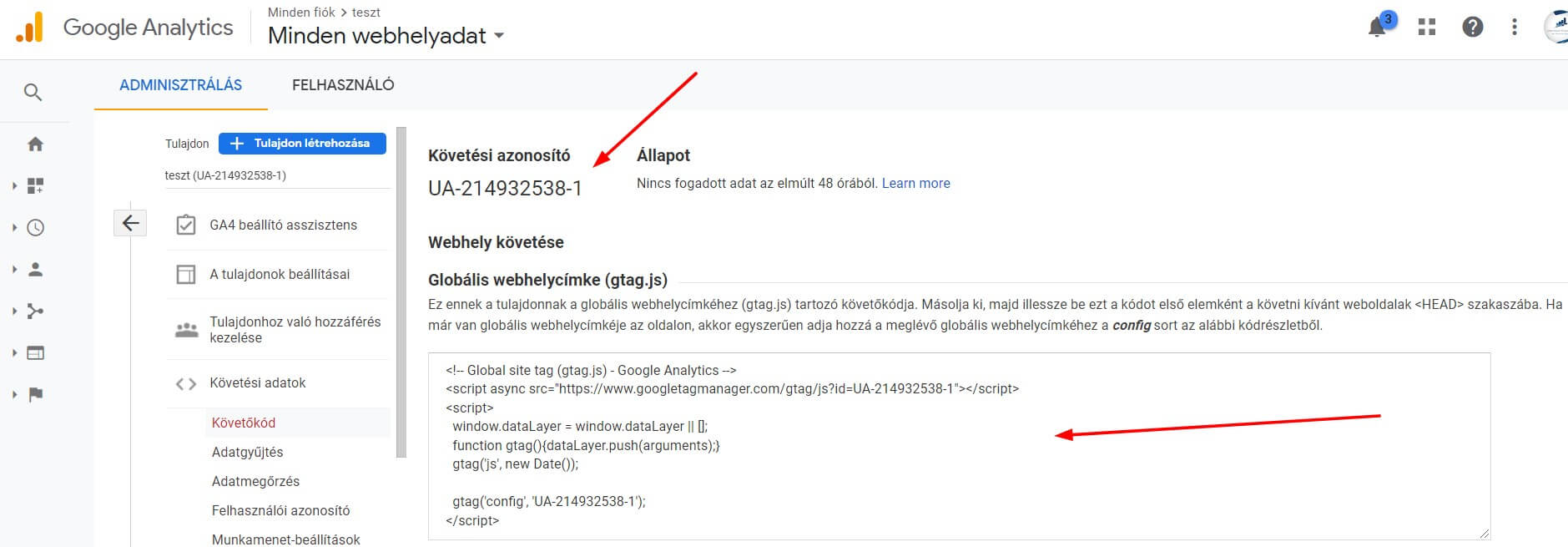This screenshot has width=1568, height=547.
Task: Open the Acquisition branching icon
Action: tap(35, 311)
